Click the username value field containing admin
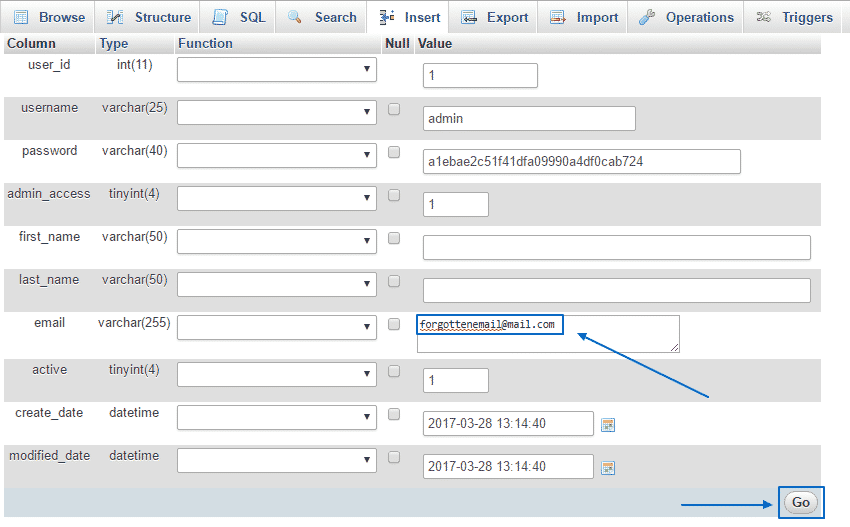Screen dimensions: 850x527 point(529,118)
